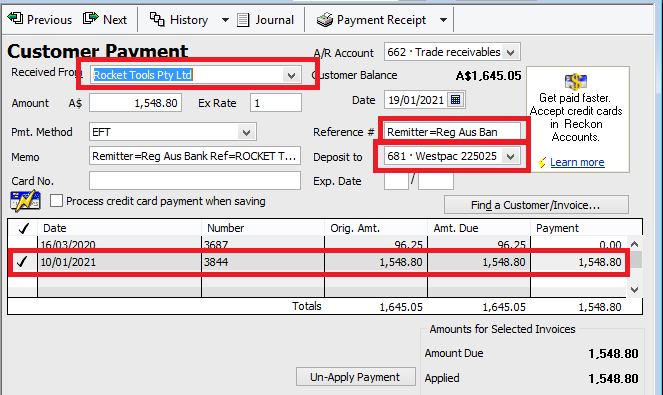Click the Card No. input field
Viewport: 663px width, 395px height.
[195, 181]
